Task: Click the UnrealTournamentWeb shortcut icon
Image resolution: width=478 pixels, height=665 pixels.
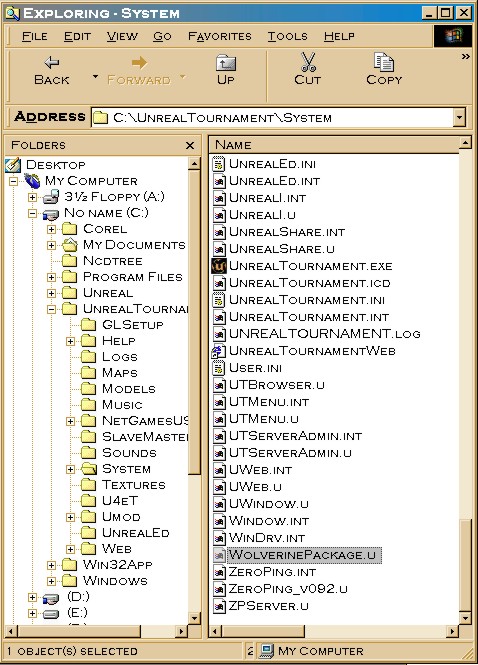Action: (218, 351)
